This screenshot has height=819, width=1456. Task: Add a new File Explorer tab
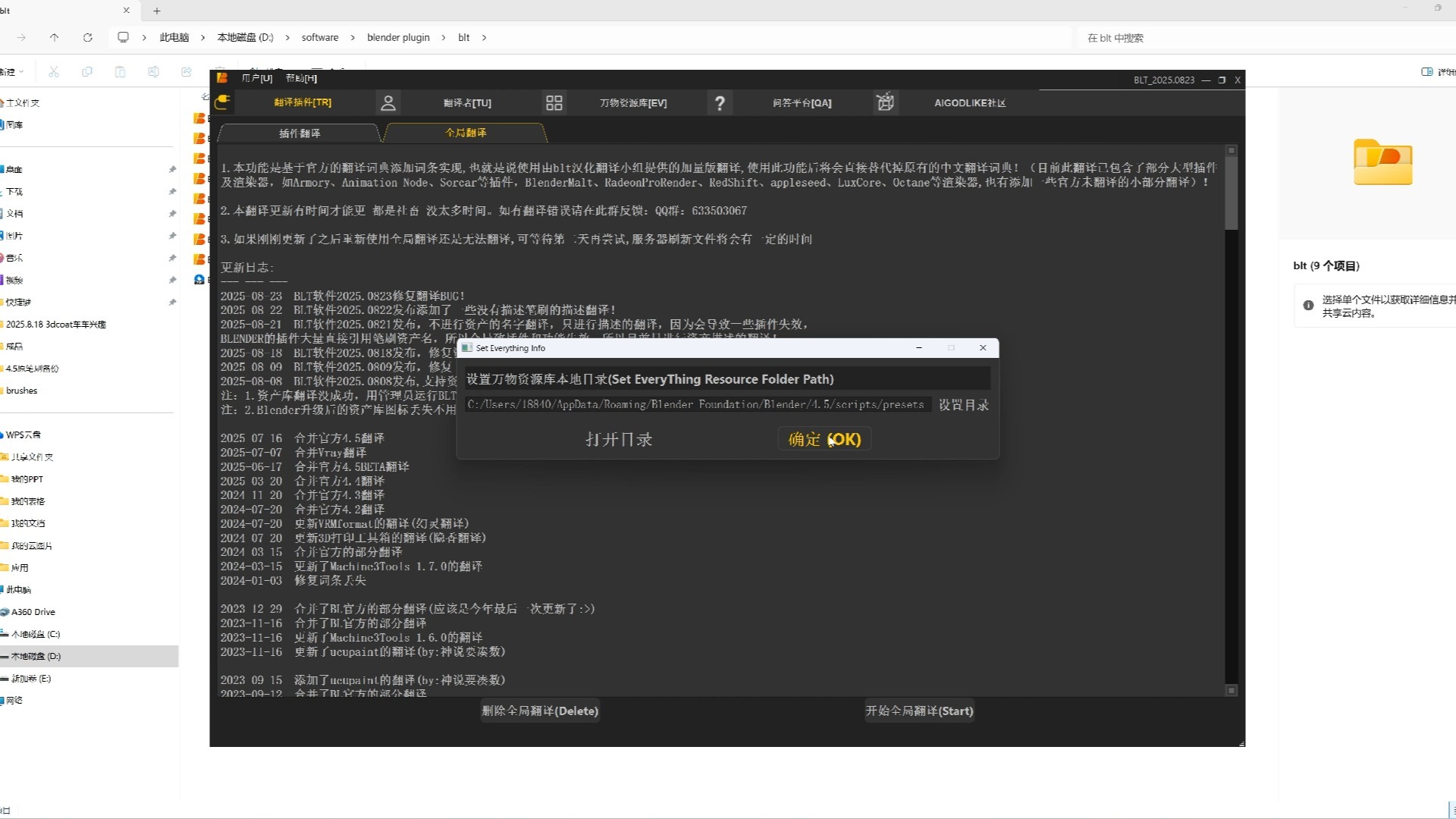pyautogui.click(x=156, y=11)
